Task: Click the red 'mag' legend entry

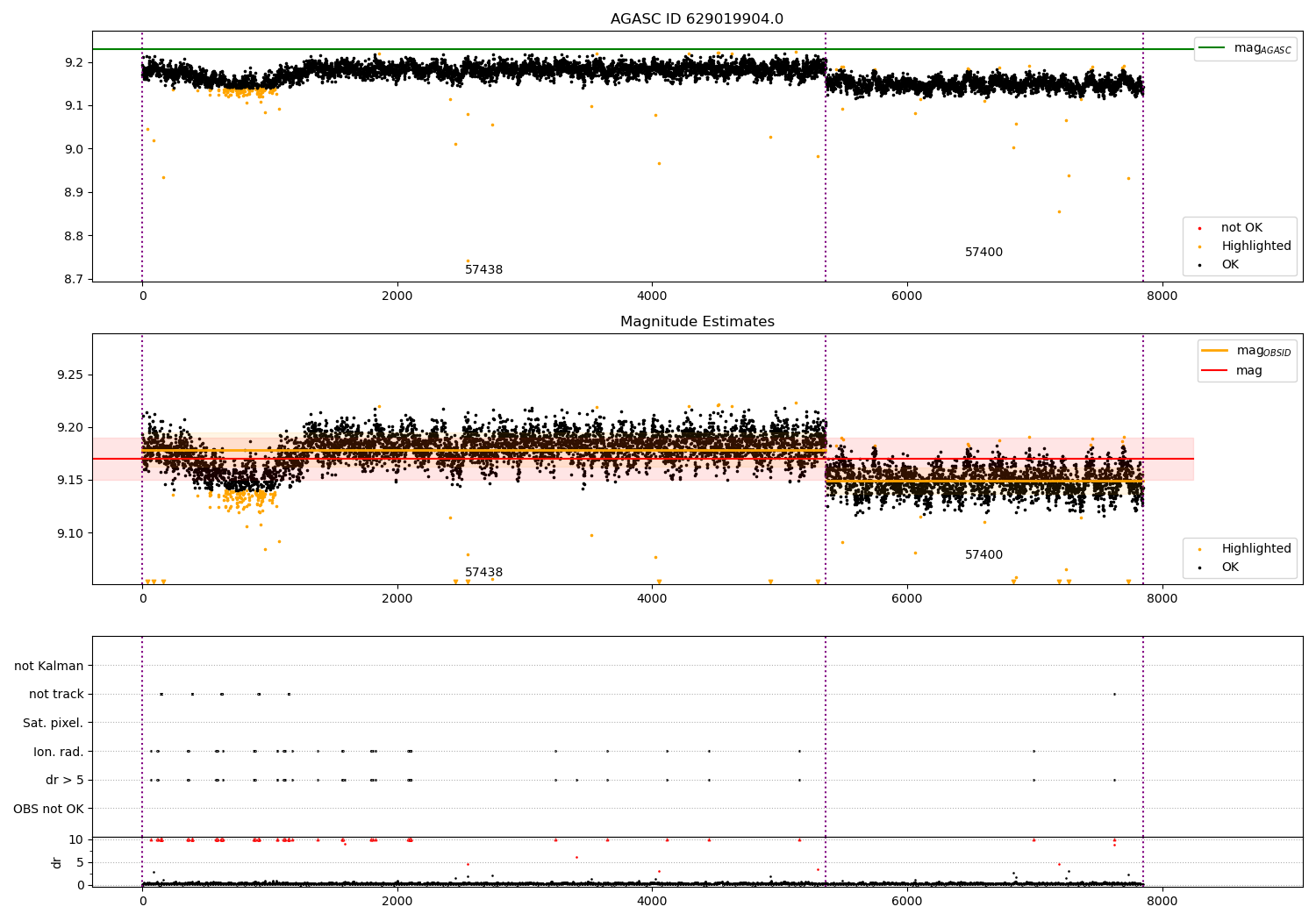Action: 1232,371
